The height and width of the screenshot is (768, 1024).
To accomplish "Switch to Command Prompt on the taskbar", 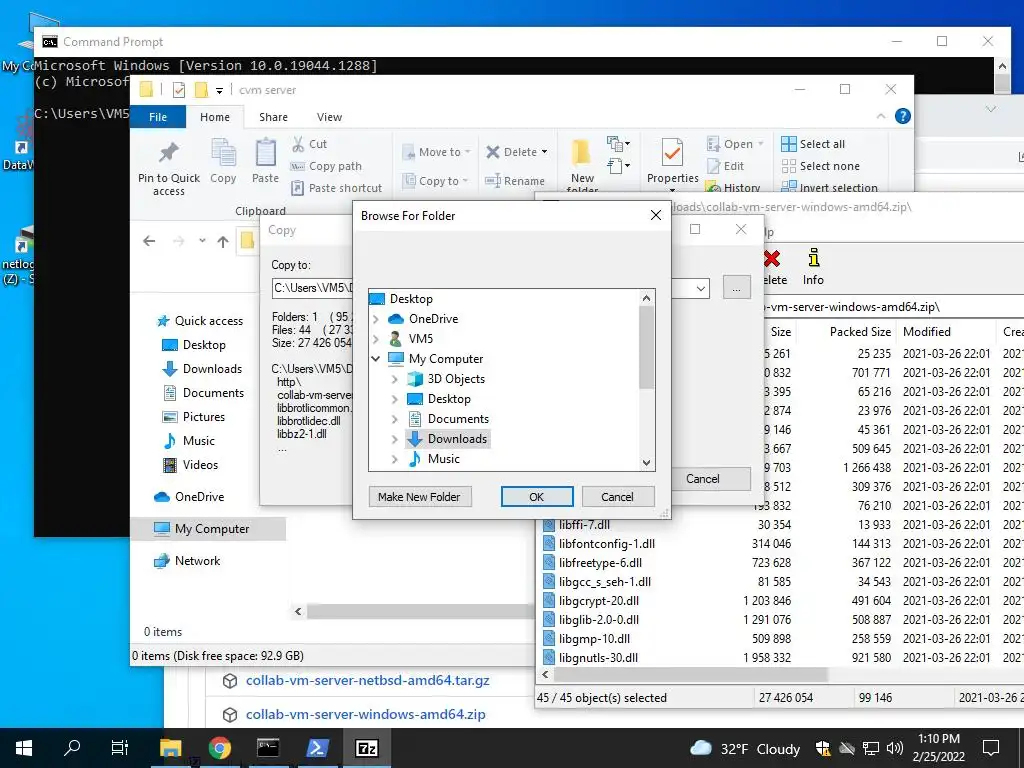I will click(x=268, y=748).
